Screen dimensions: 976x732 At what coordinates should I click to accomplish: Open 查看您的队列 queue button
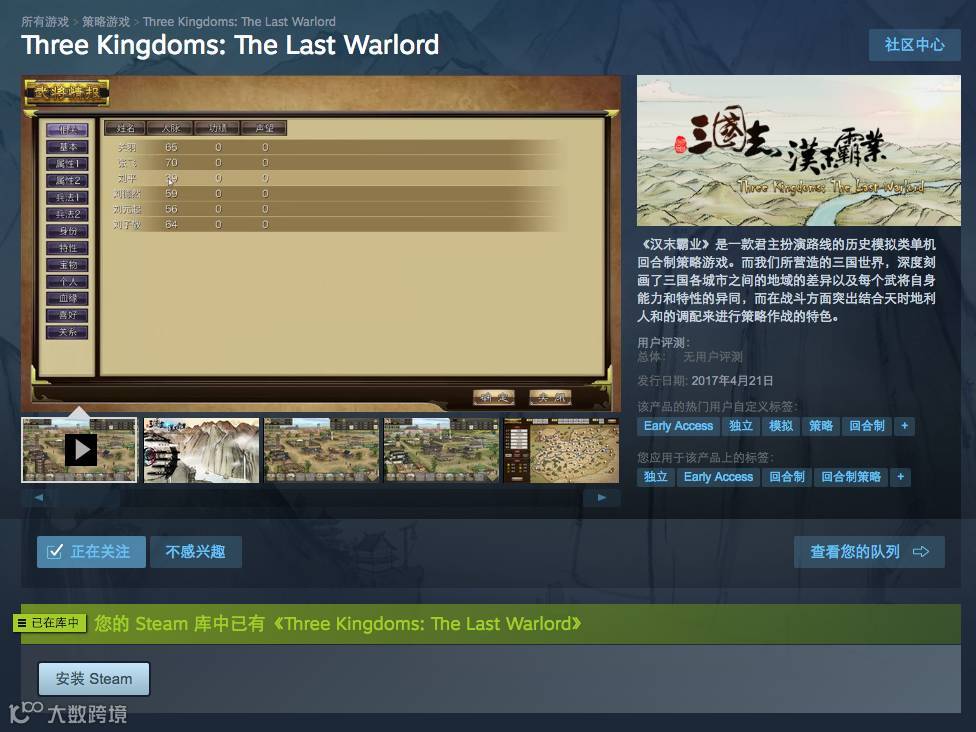869,551
